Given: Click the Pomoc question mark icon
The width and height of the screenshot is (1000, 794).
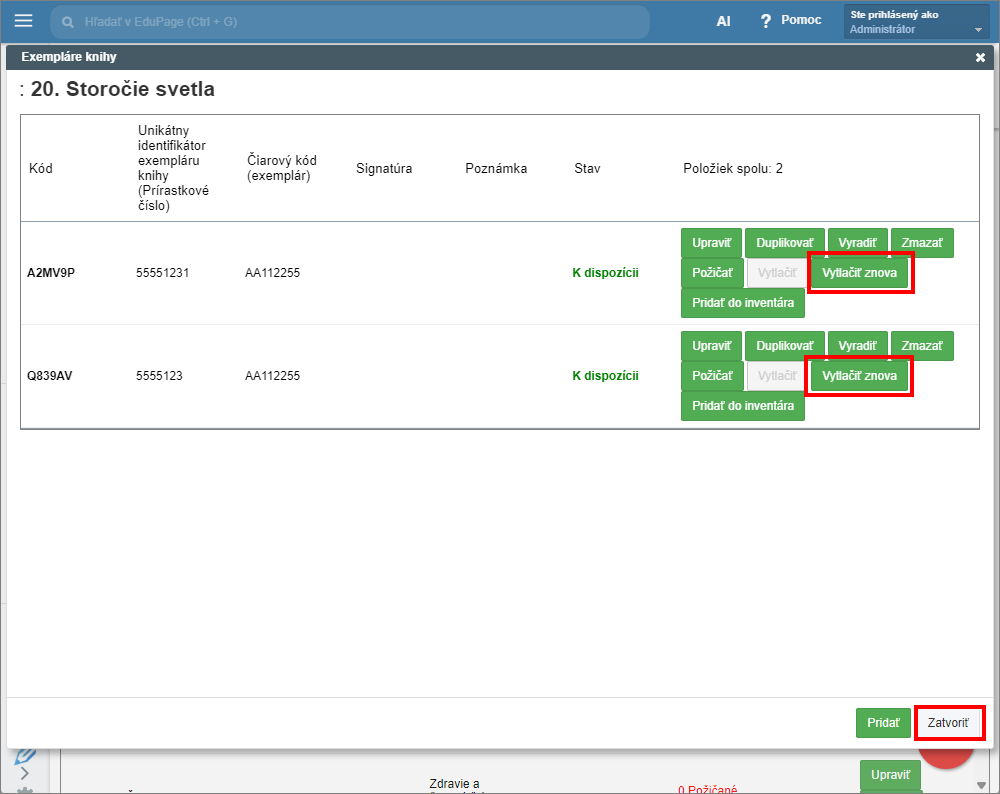Looking at the screenshot, I should 766,21.
